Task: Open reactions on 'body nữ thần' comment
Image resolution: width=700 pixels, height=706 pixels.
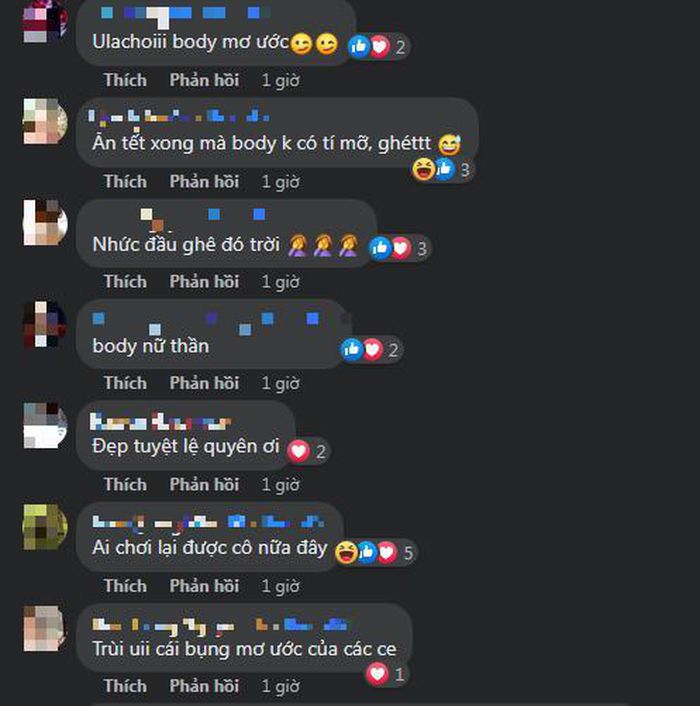Action: 371,350
